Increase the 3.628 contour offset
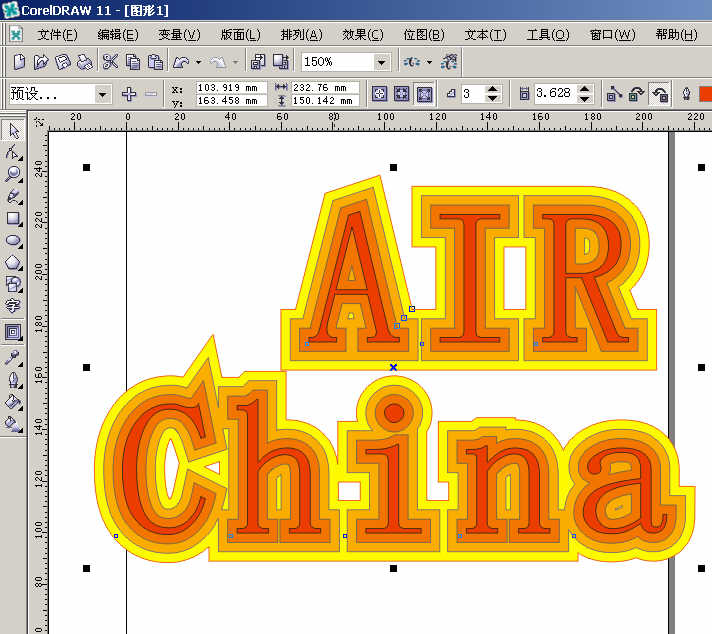The height and width of the screenshot is (634, 712). 585,89
